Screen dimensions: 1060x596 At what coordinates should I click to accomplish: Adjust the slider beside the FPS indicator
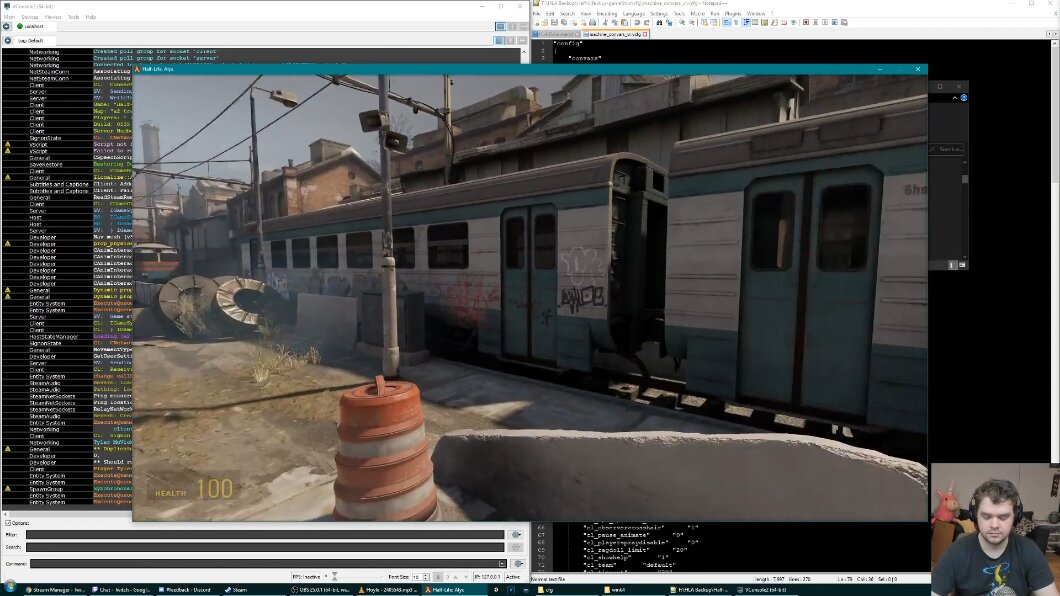coord(335,575)
